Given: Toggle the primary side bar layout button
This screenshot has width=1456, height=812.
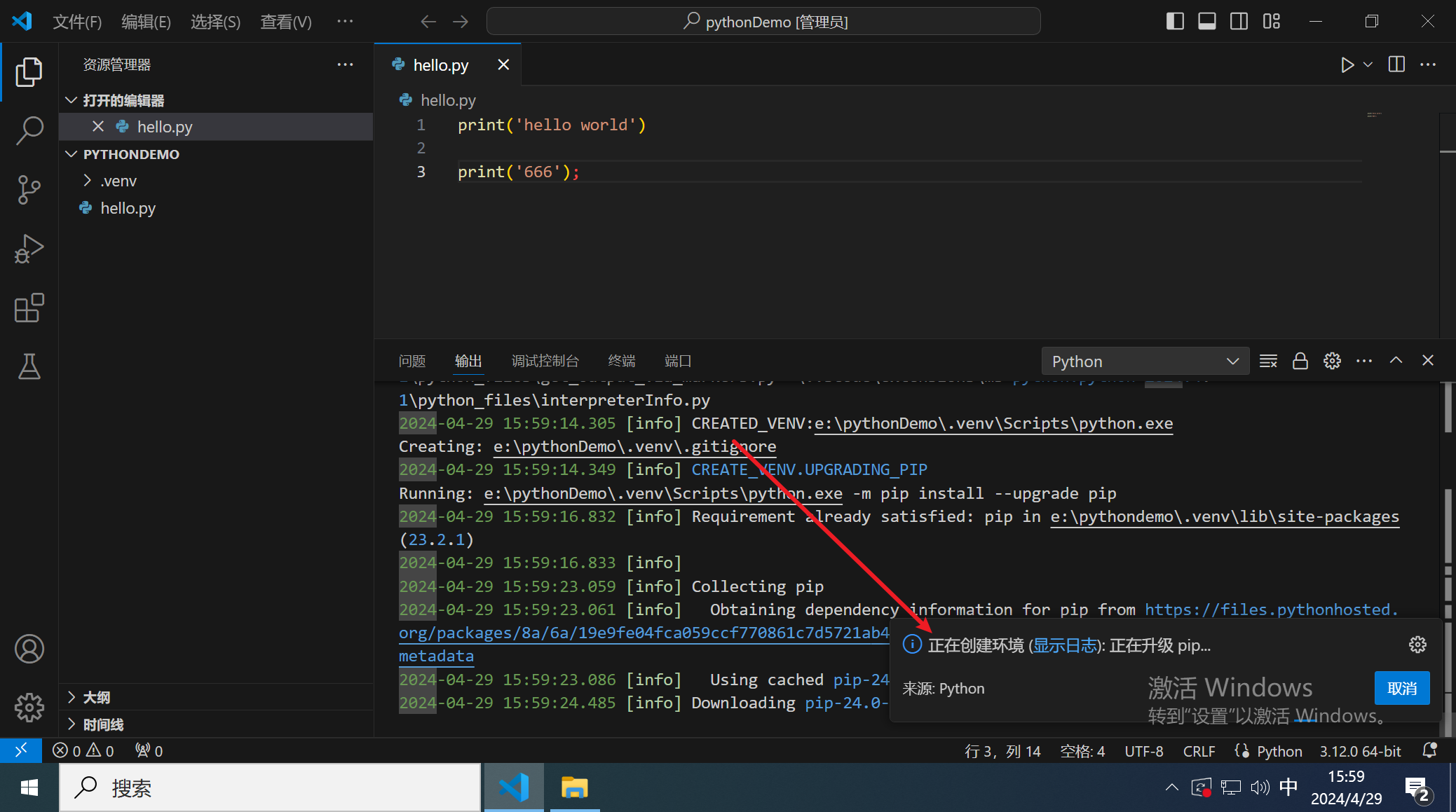Looking at the screenshot, I should (1175, 22).
